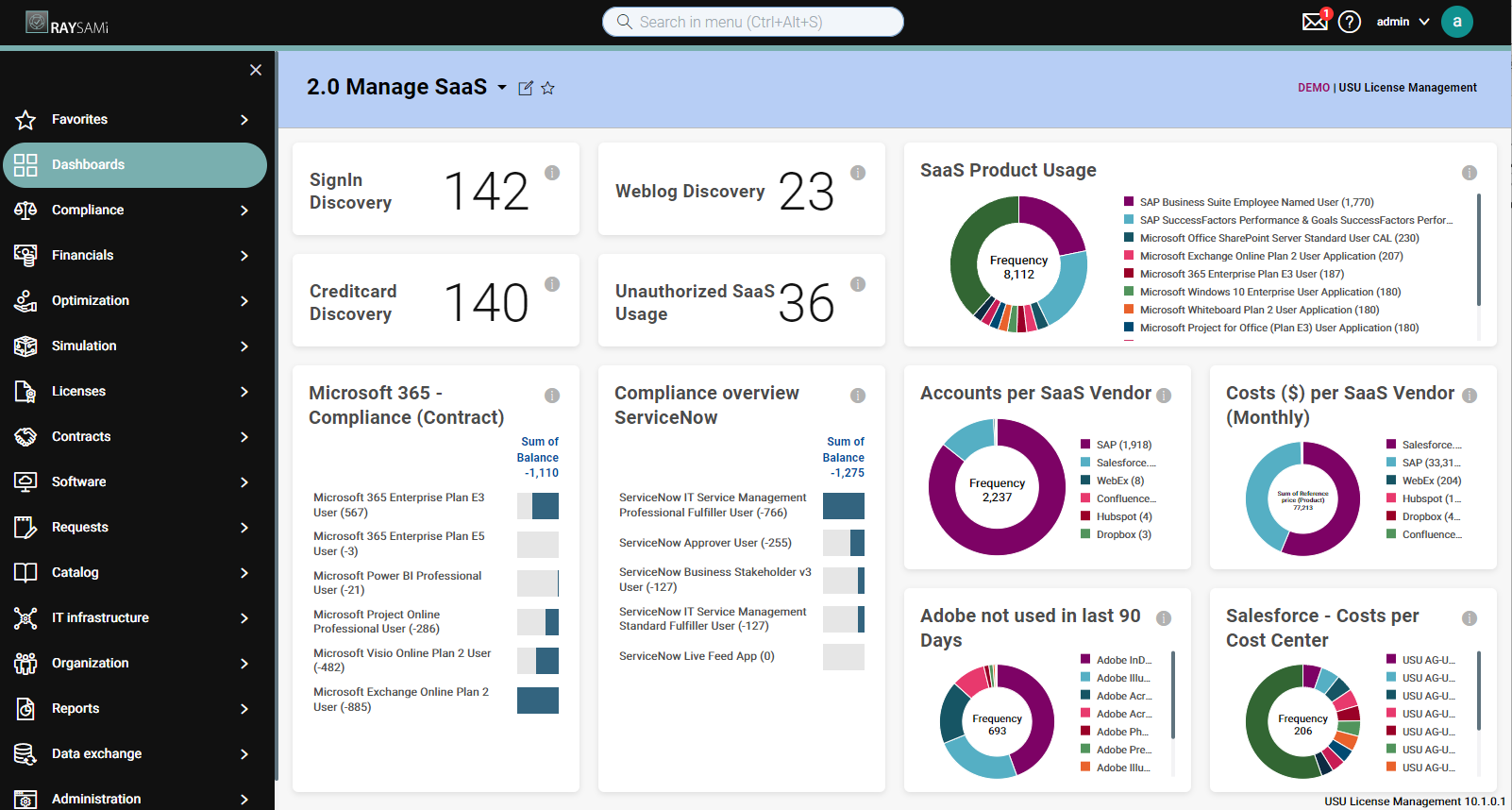
Task: Click the Financials icon in sidebar
Action: tap(25, 256)
